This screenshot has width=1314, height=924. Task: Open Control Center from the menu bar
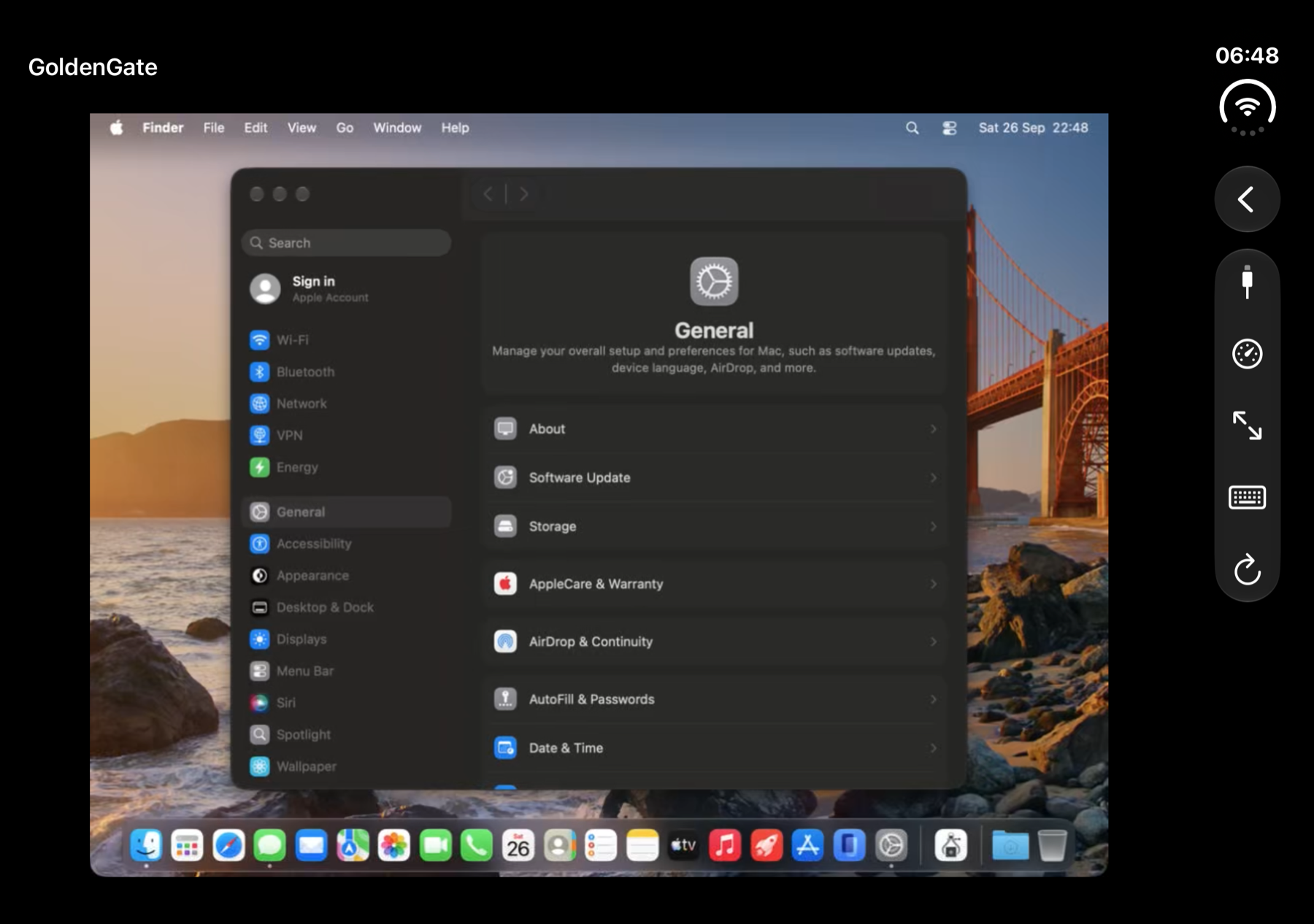point(949,128)
